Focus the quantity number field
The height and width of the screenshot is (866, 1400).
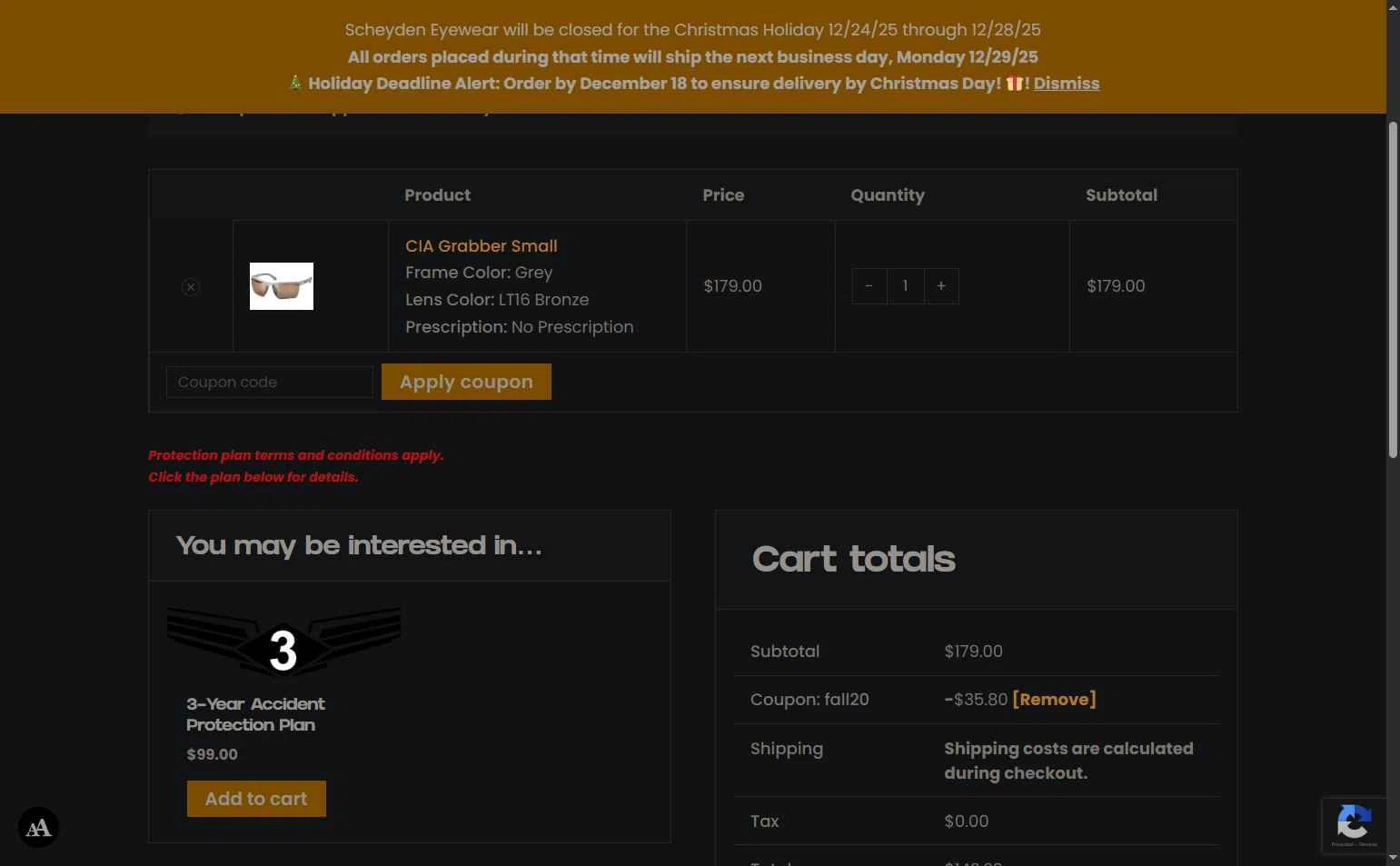coord(905,286)
